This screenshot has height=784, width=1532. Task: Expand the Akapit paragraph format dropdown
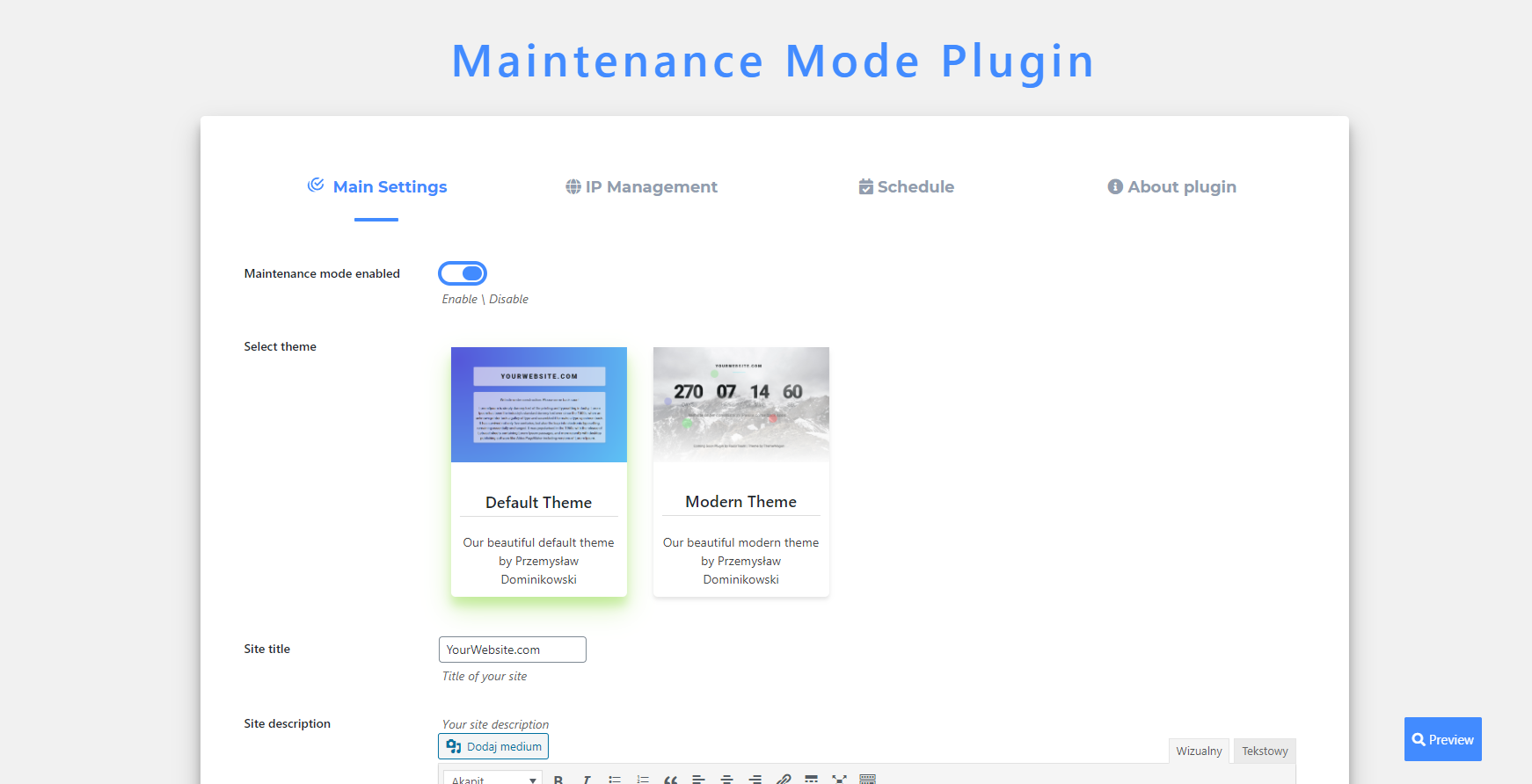coord(492,779)
